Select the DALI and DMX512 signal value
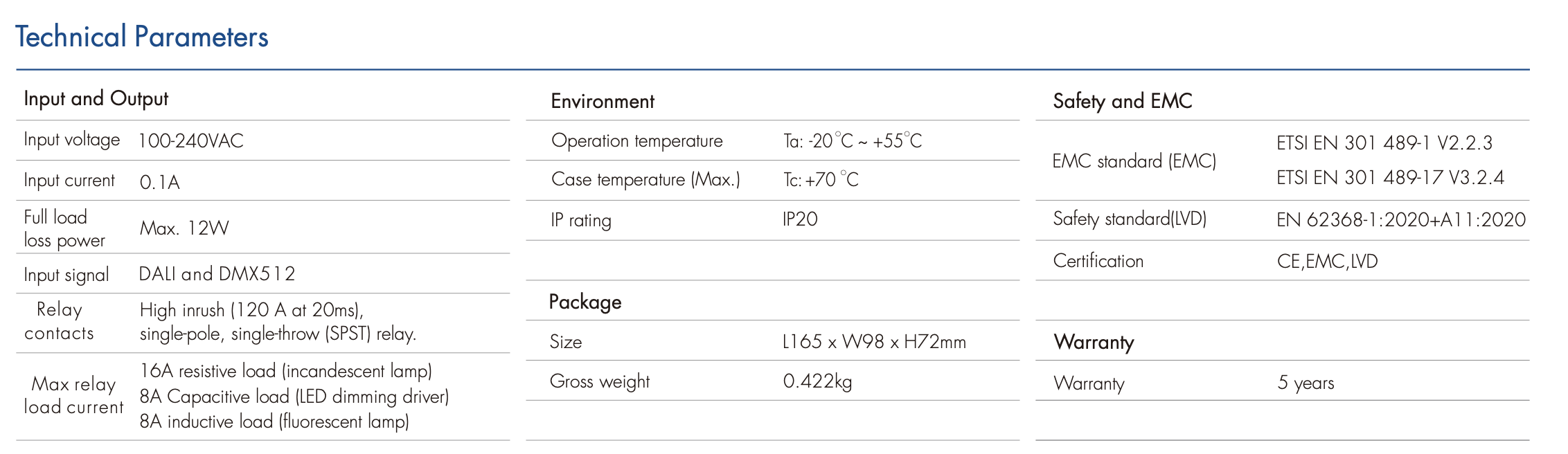This screenshot has width=1568, height=454. [217, 274]
